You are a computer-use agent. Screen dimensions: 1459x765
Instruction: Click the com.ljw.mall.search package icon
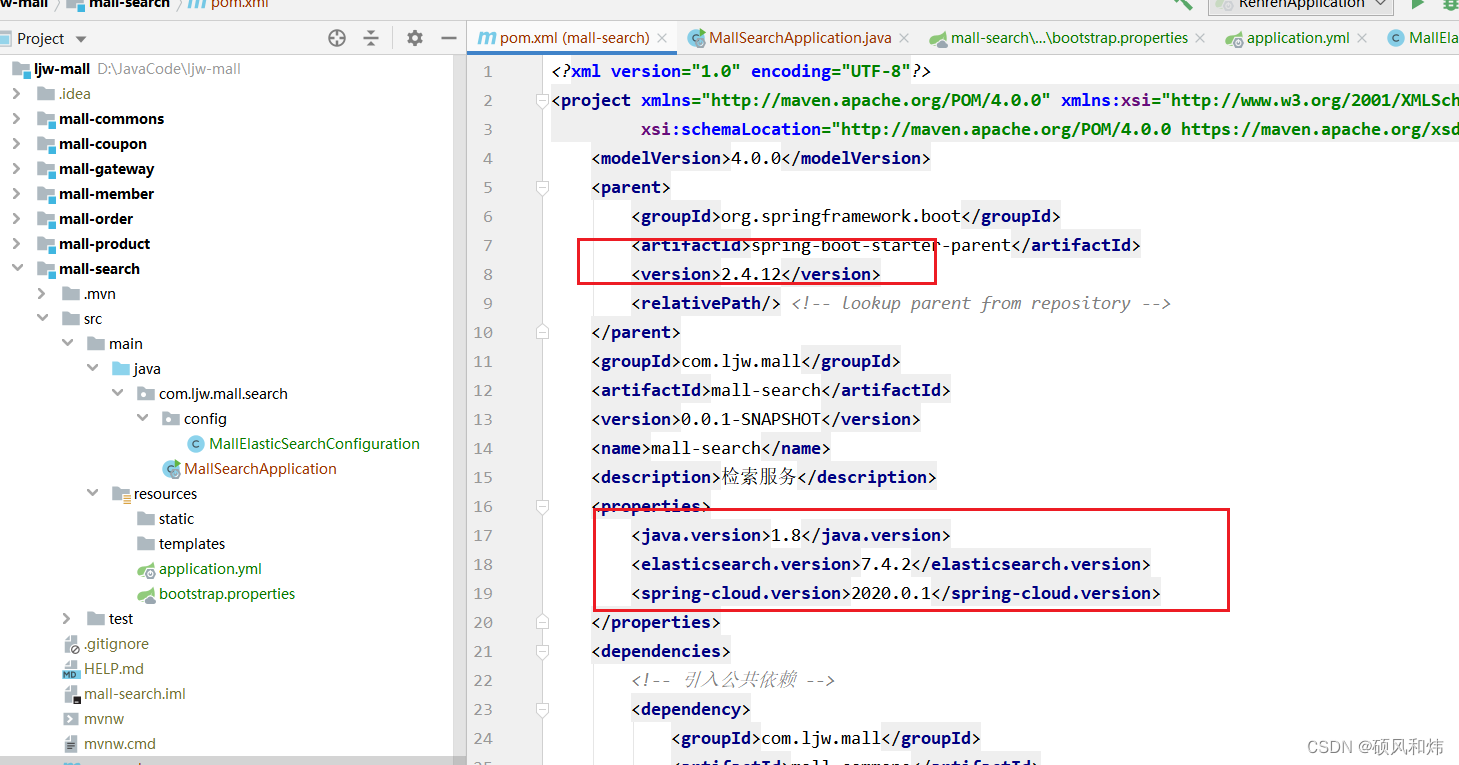(146, 394)
